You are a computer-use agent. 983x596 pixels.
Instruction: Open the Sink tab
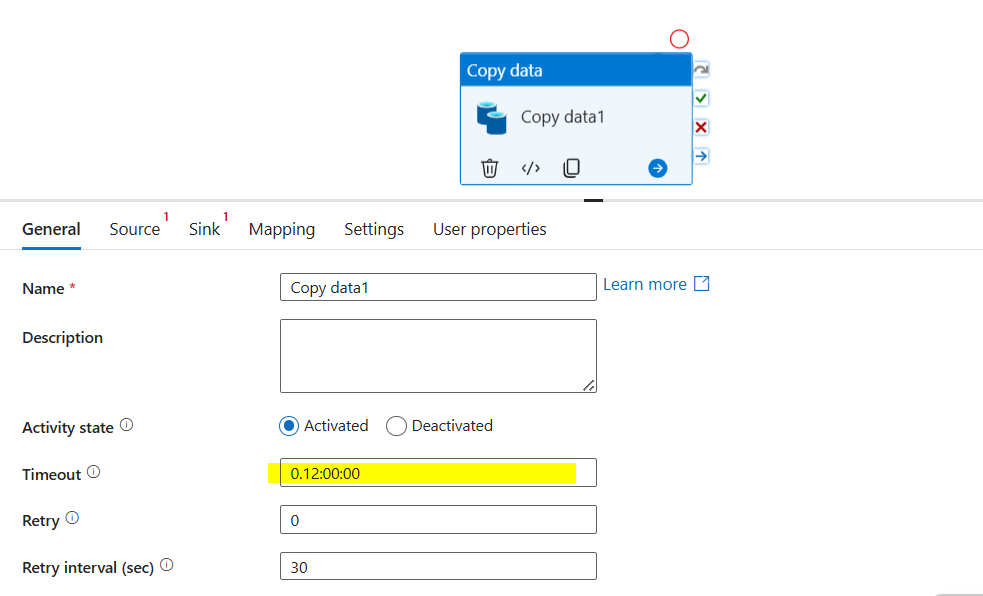tap(204, 229)
